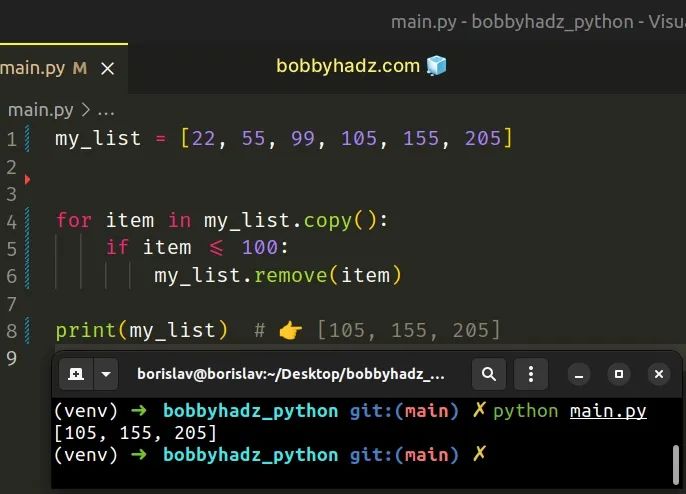Click line number 1 in gutter
Image resolution: width=686 pixels, height=494 pixels.
12,140
